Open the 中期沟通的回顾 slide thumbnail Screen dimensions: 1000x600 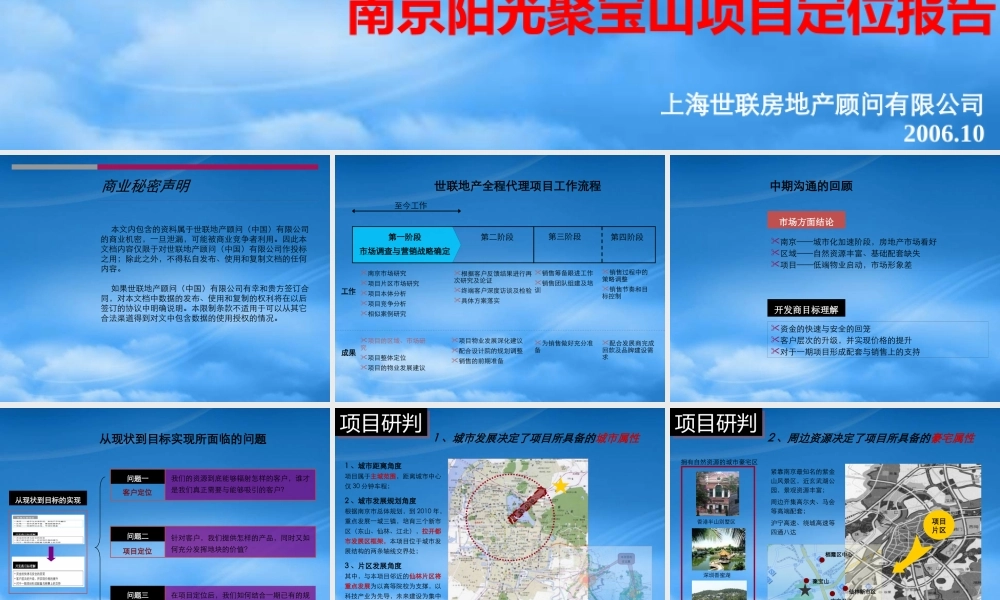835,278
